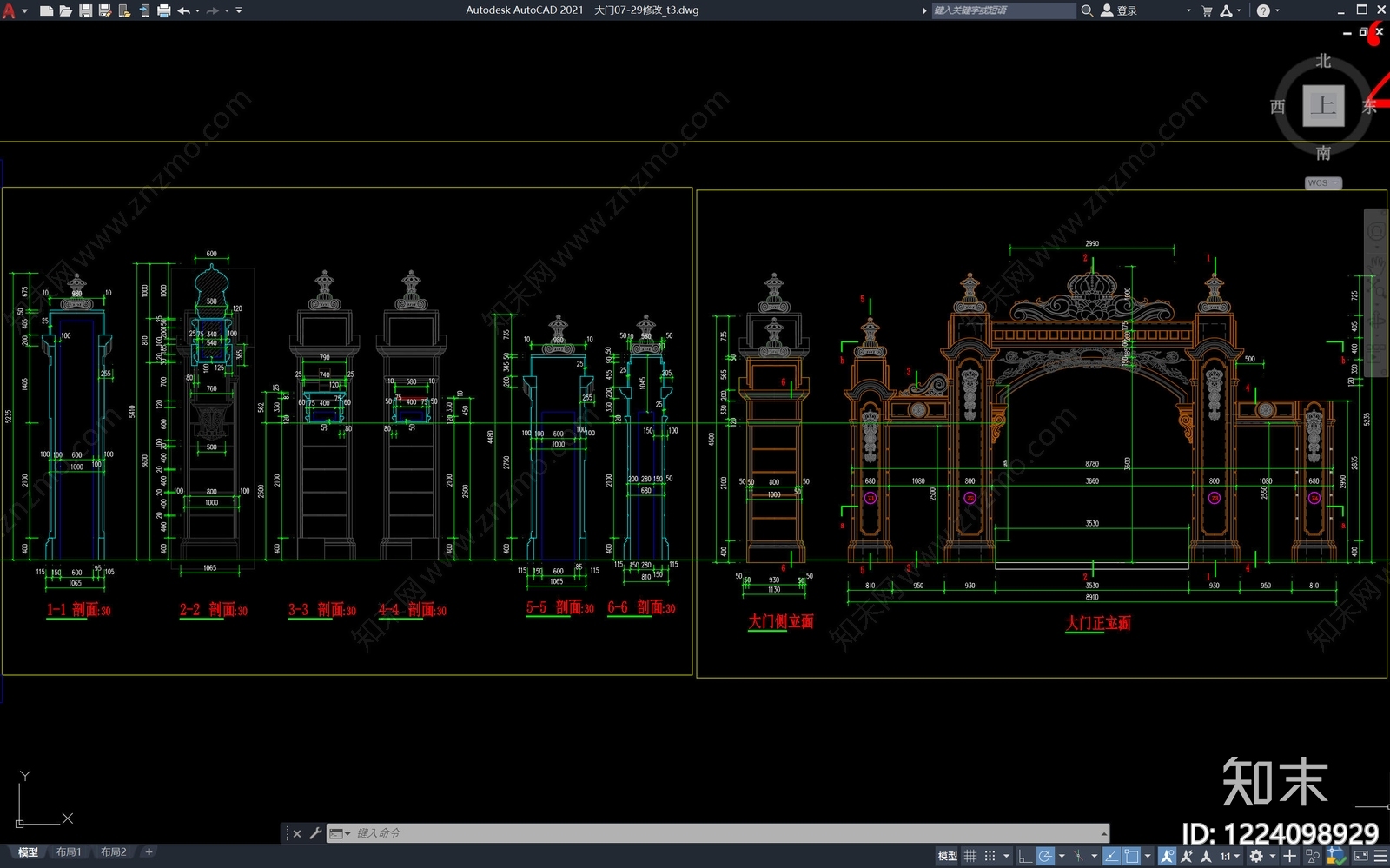Toggle 2D Object Snap
The image size is (1390, 868).
[1131, 856]
